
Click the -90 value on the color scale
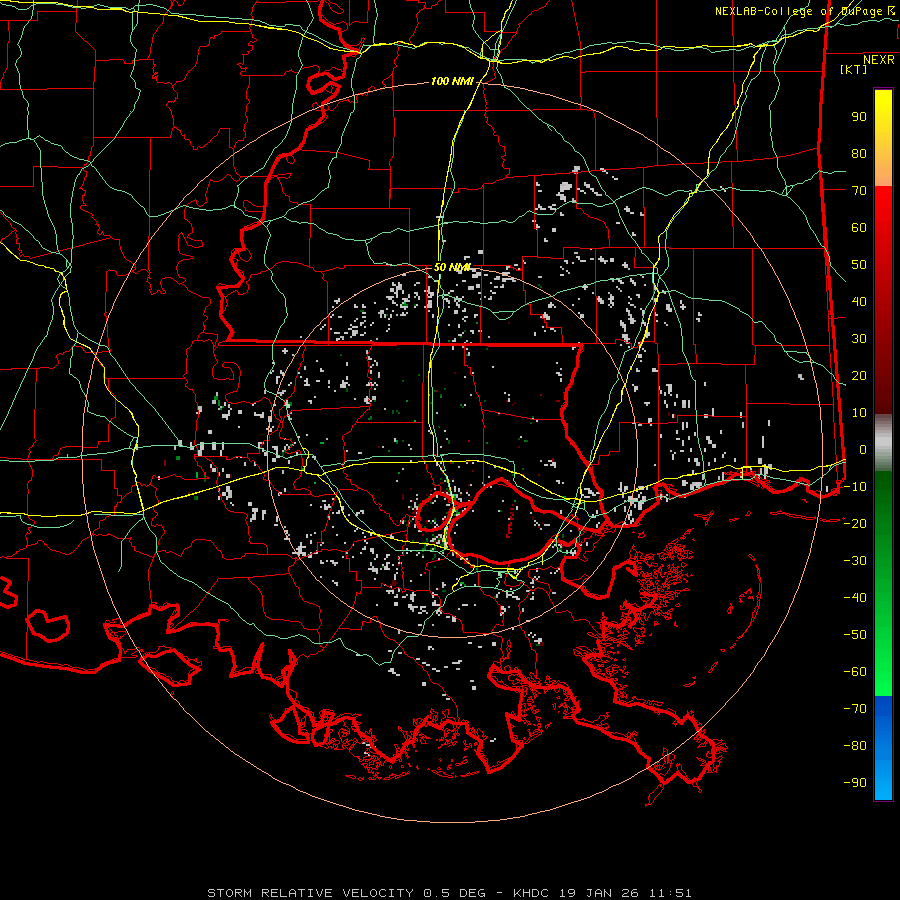[855, 783]
